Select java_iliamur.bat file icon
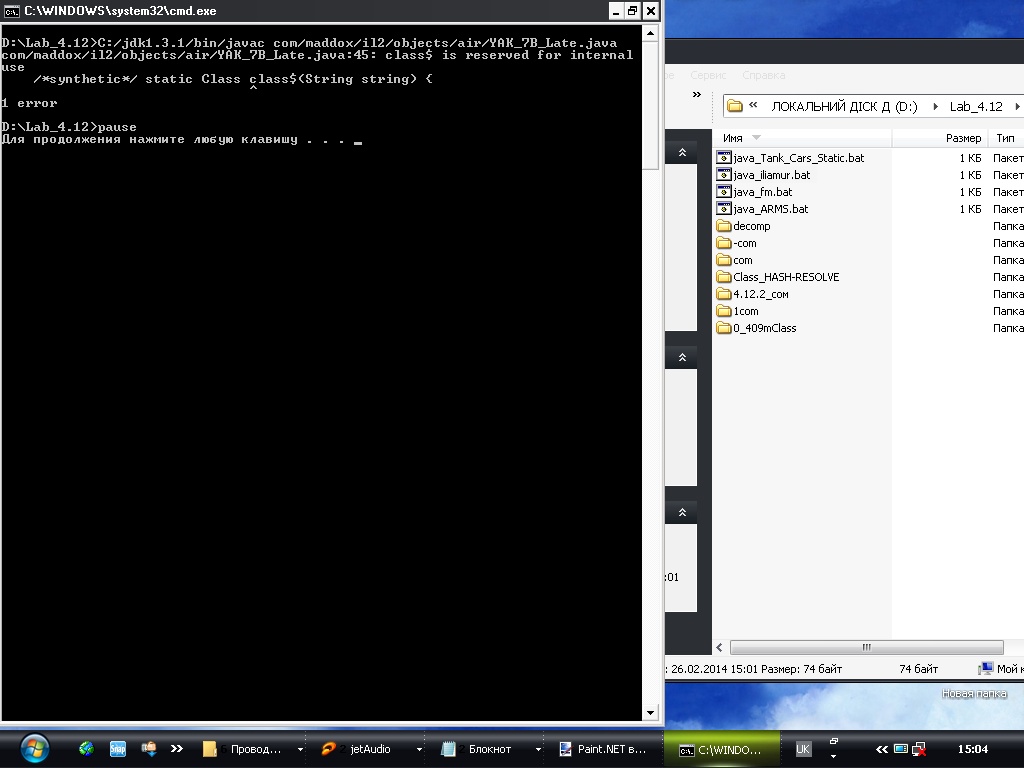This screenshot has width=1024, height=768. pos(724,174)
